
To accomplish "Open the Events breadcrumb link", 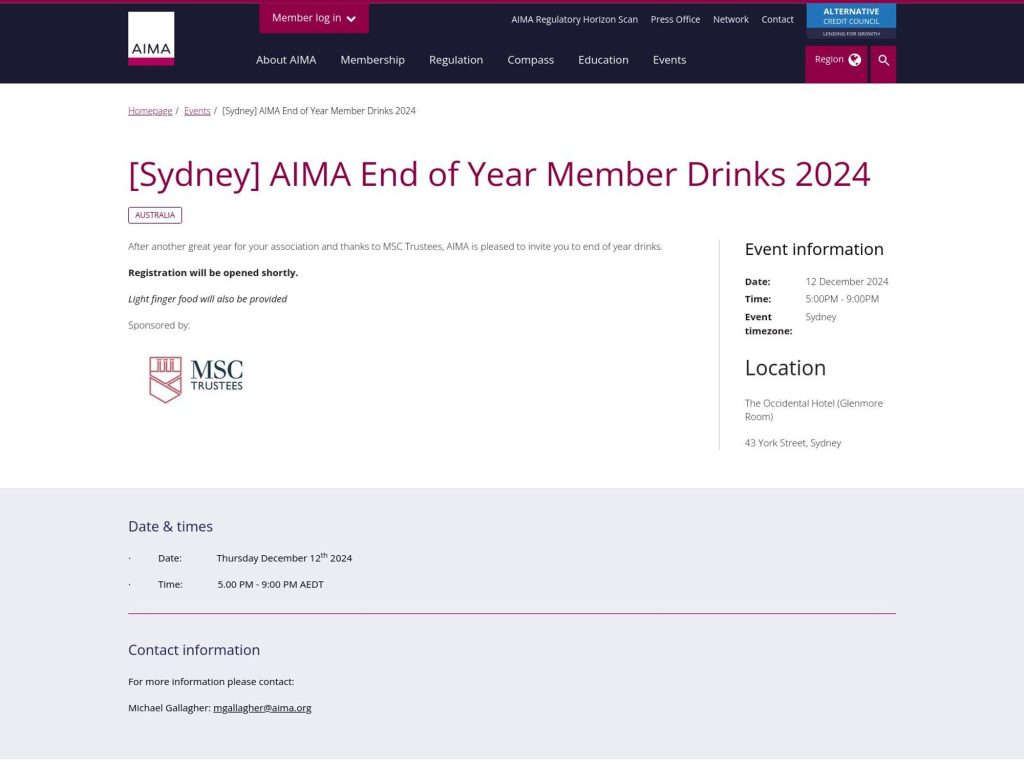I will (x=197, y=110).
